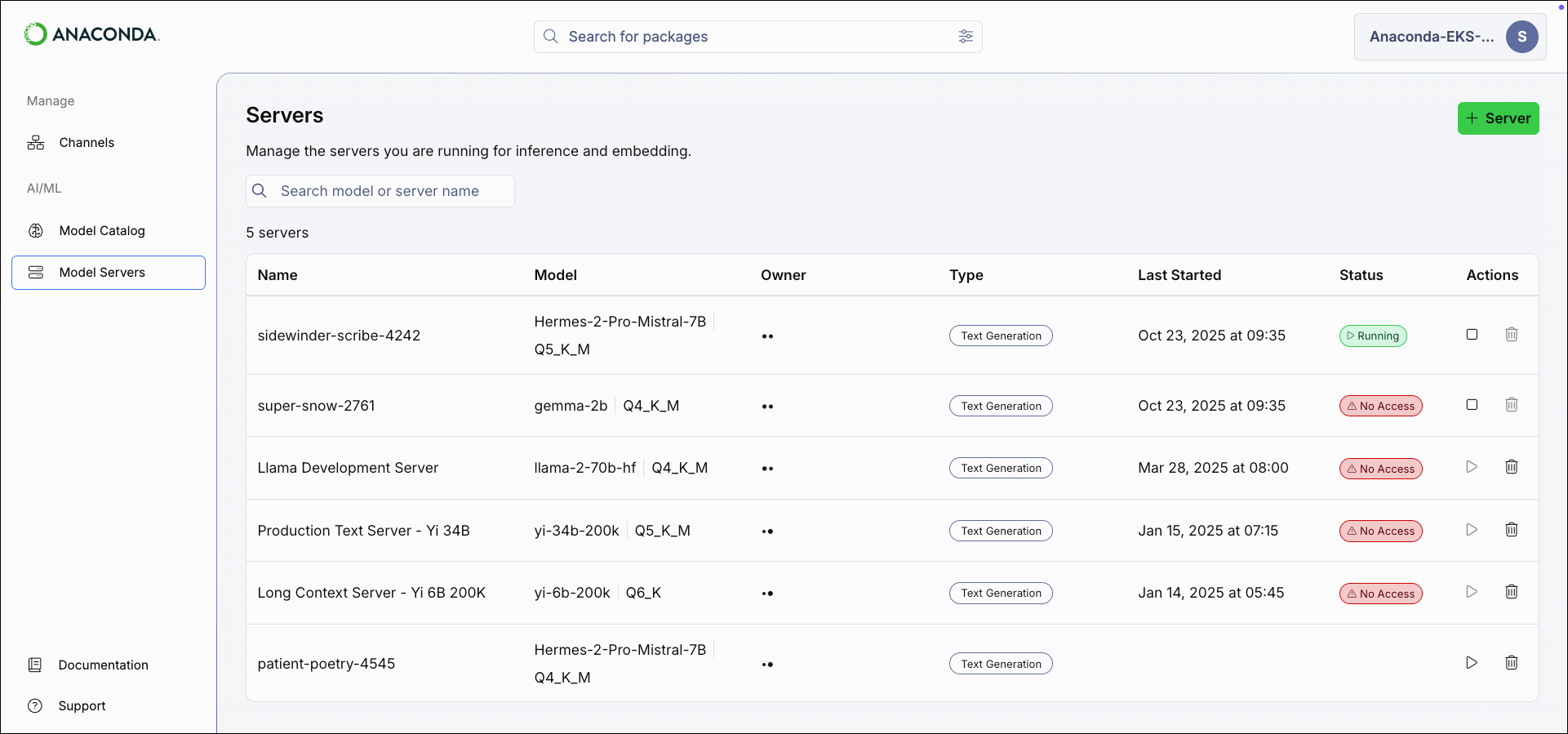Click the Name column header
The width and height of the screenshot is (1568, 734).
pyautogui.click(x=278, y=275)
